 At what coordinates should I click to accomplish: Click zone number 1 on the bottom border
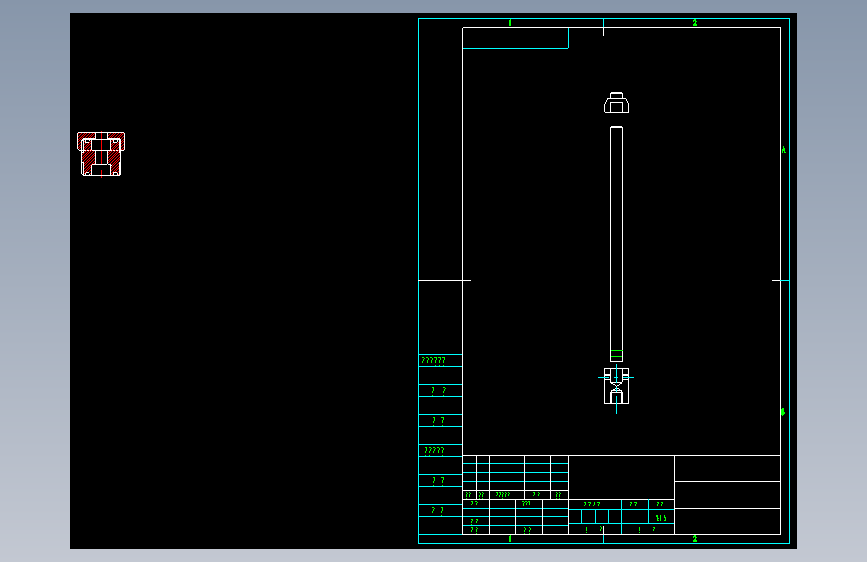[510, 539]
